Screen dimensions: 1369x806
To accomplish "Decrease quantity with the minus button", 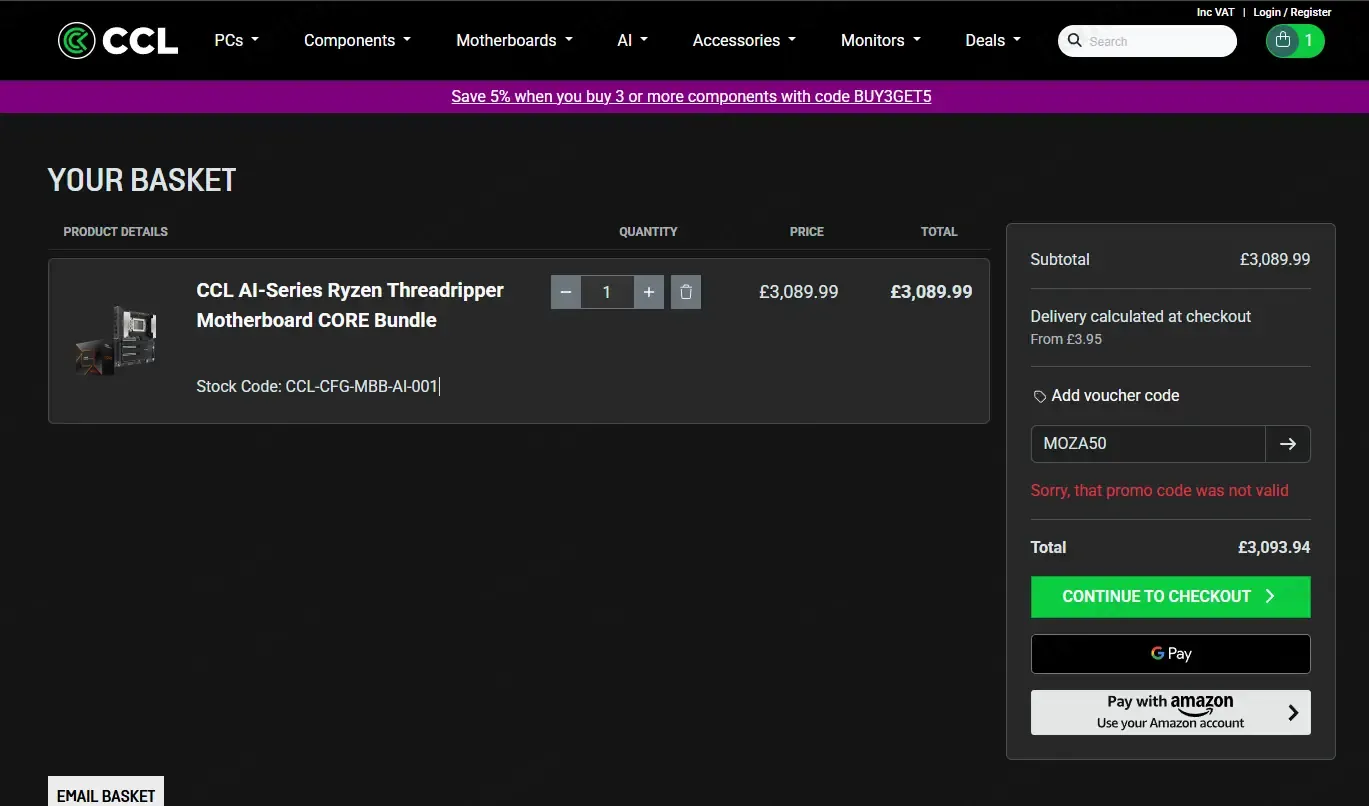I will click(565, 292).
